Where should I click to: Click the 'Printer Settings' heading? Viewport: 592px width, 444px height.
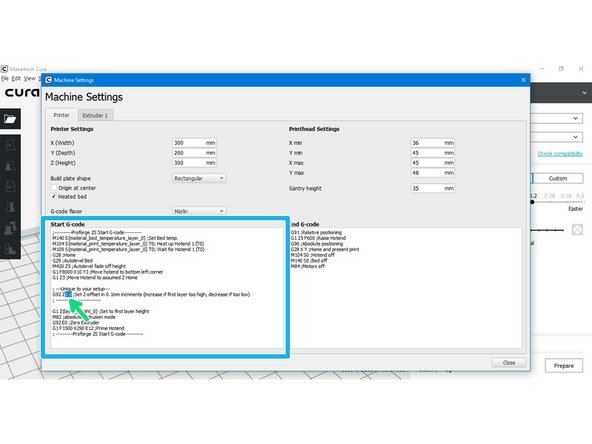point(72,129)
